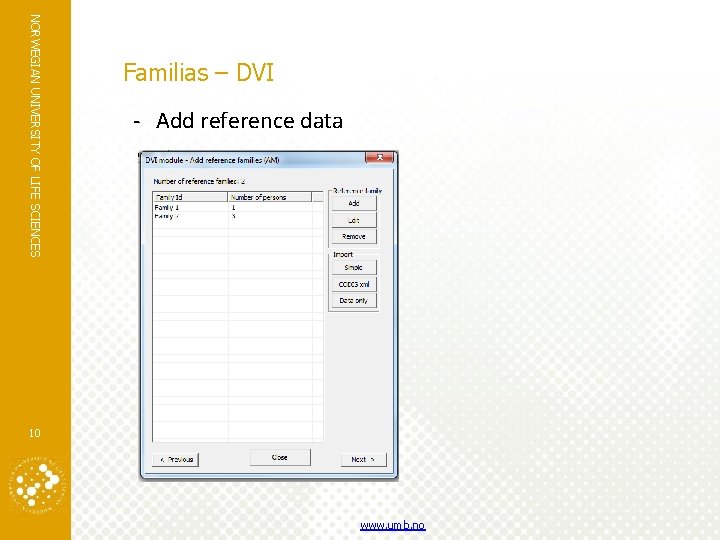
Task: Click the Add reference data bullet text
Action: 249,121
